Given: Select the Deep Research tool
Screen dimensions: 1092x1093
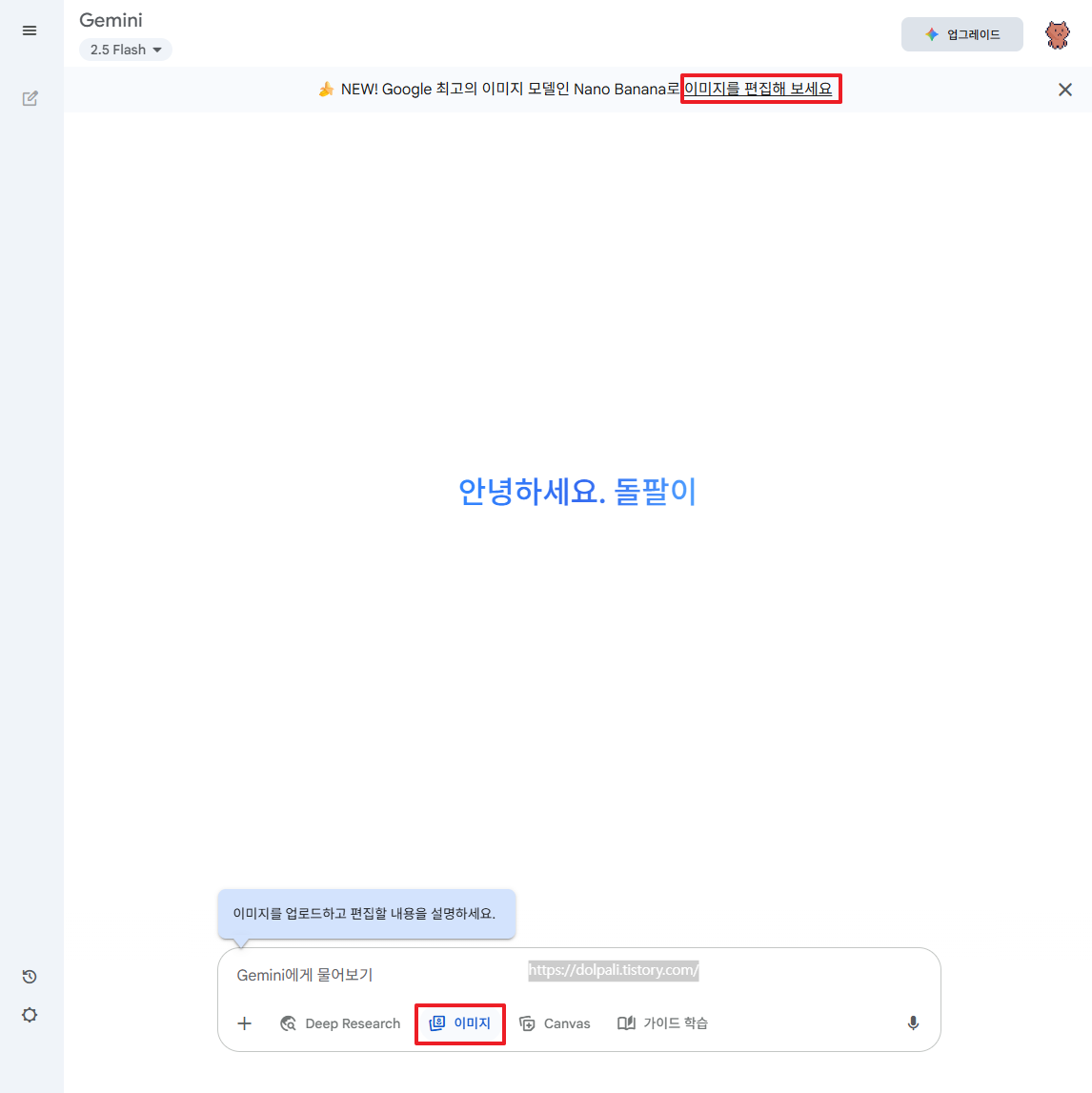Looking at the screenshot, I should coord(340,1022).
